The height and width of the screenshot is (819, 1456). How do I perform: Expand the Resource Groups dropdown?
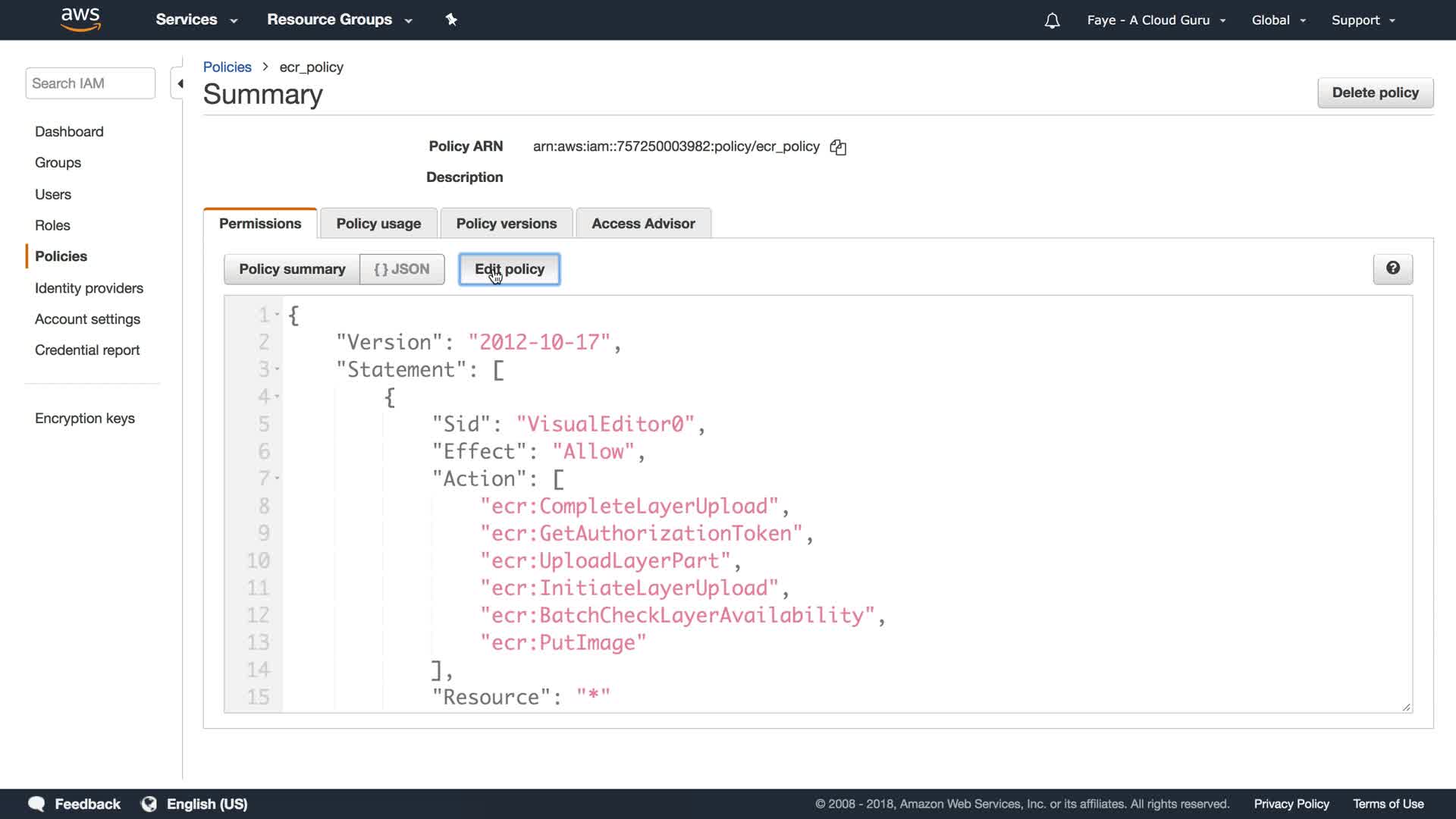pos(339,20)
